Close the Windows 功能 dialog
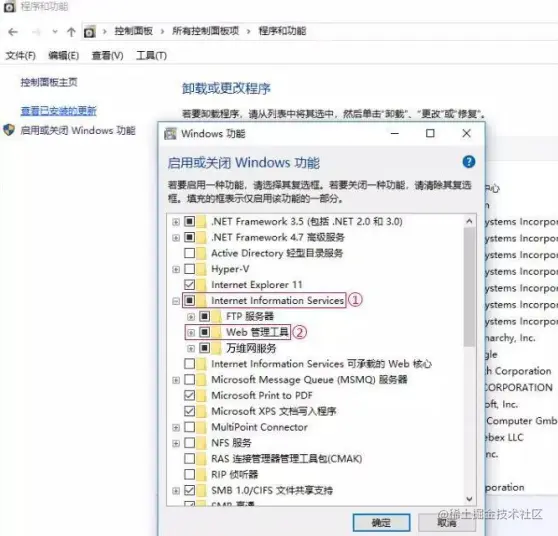 466,133
